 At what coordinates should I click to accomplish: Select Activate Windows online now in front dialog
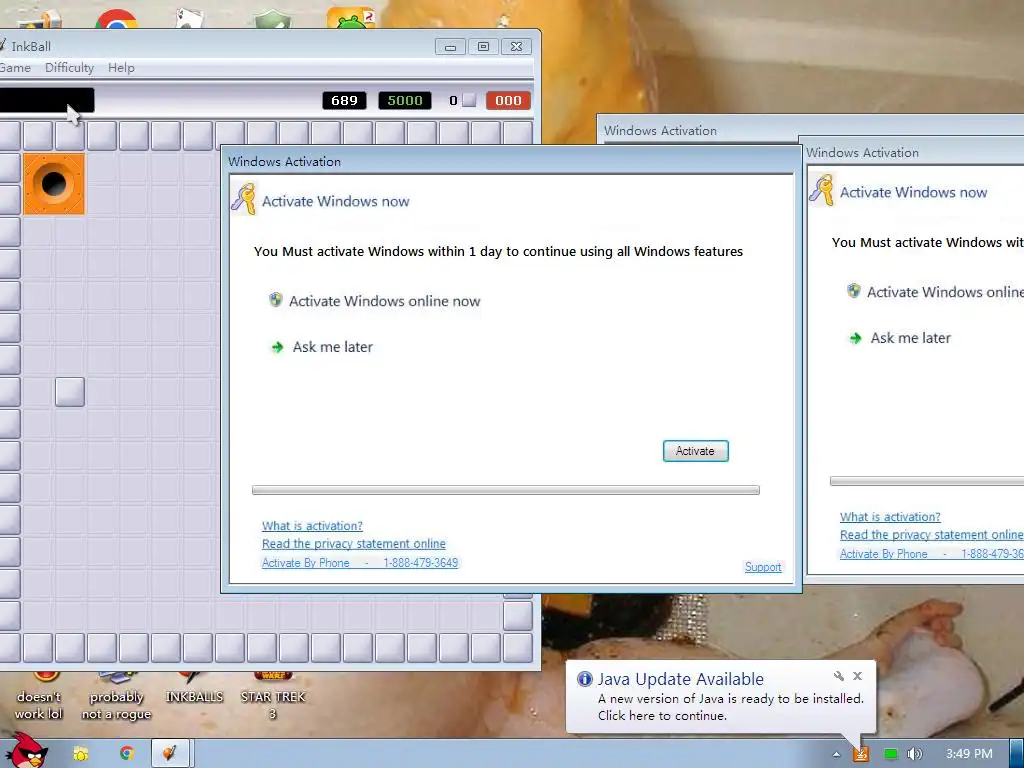384,301
